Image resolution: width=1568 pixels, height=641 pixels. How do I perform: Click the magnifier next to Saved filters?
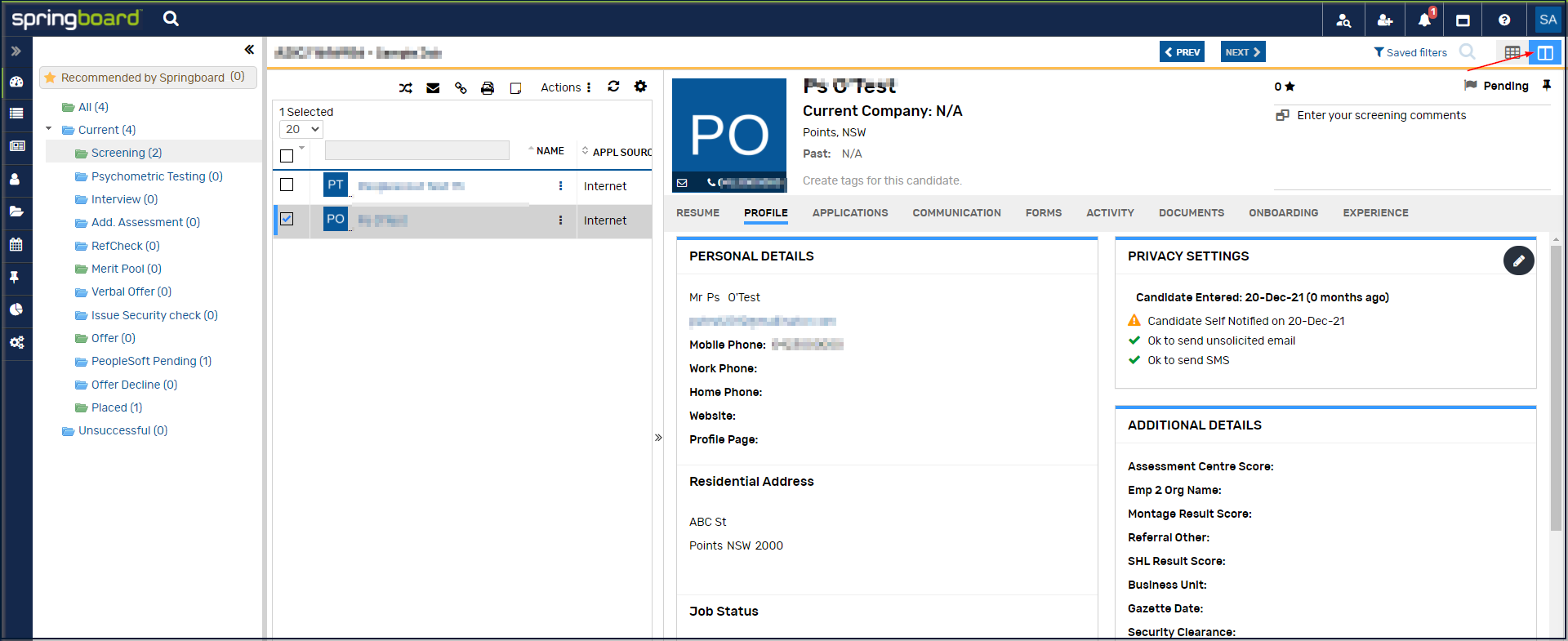pyautogui.click(x=1468, y=51)
